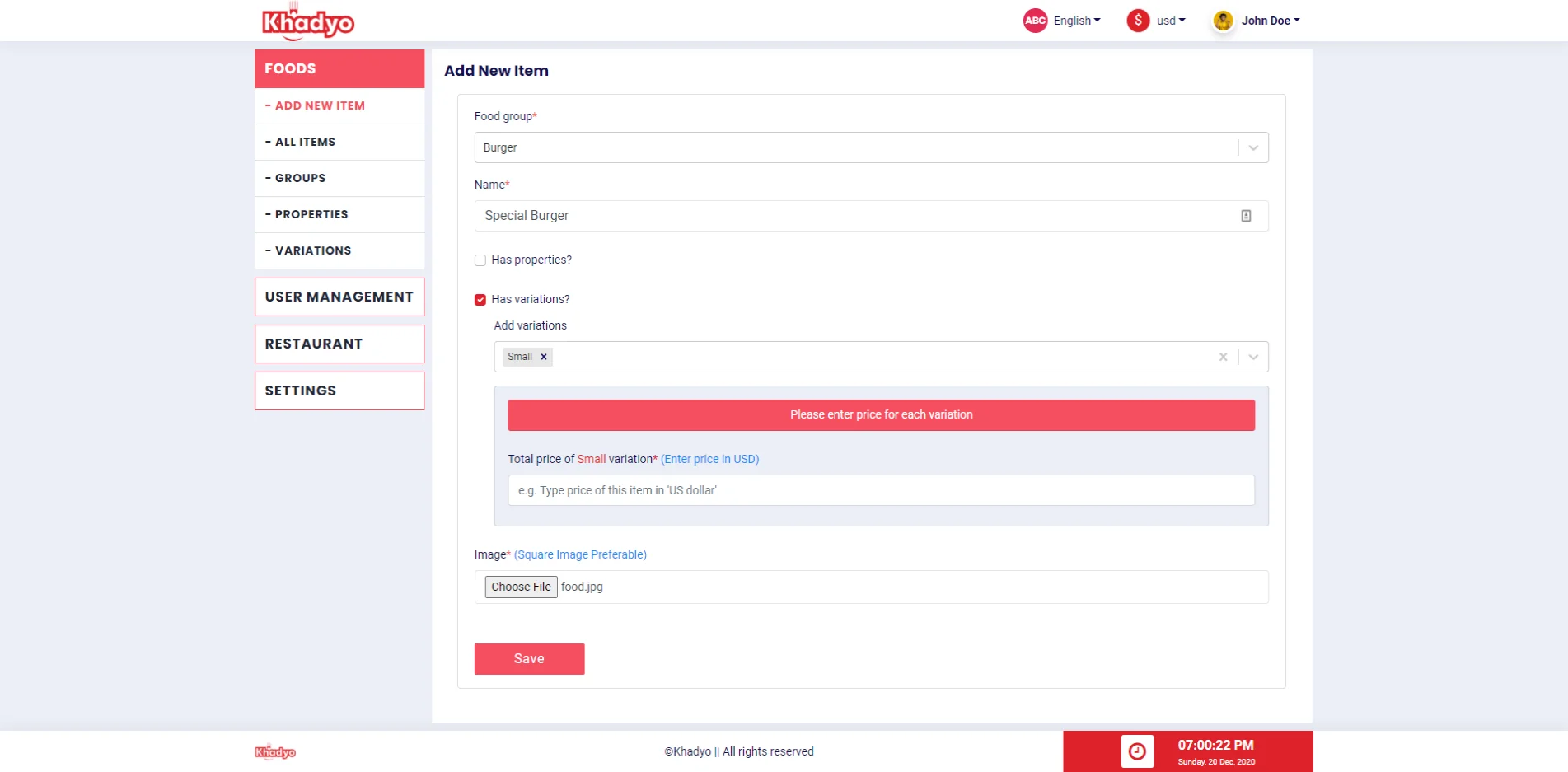The image size is (1568, 772).
Task: Click the 'Sunday, 20 Dec, 2020' date
Action: pos(1216,762)
